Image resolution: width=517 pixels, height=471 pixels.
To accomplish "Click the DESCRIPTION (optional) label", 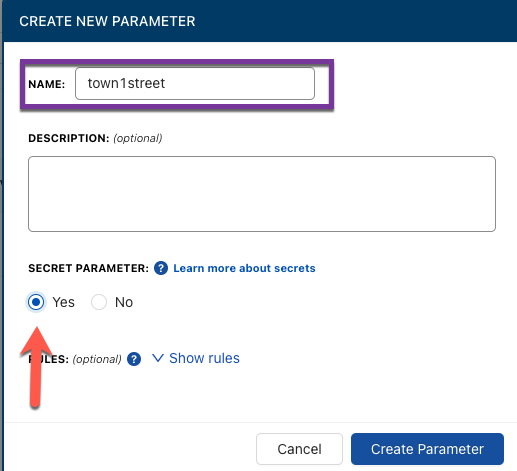I will coord(95,138).
